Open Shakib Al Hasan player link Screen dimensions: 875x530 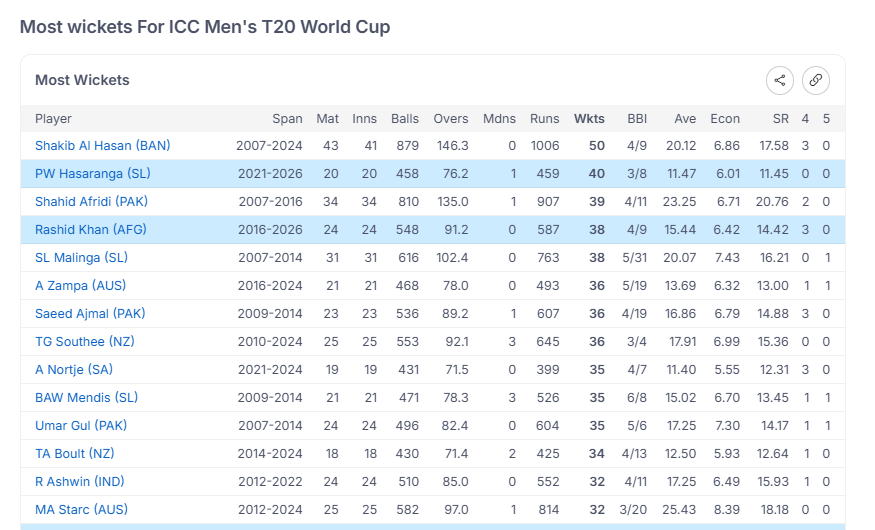tap(102, 146)
